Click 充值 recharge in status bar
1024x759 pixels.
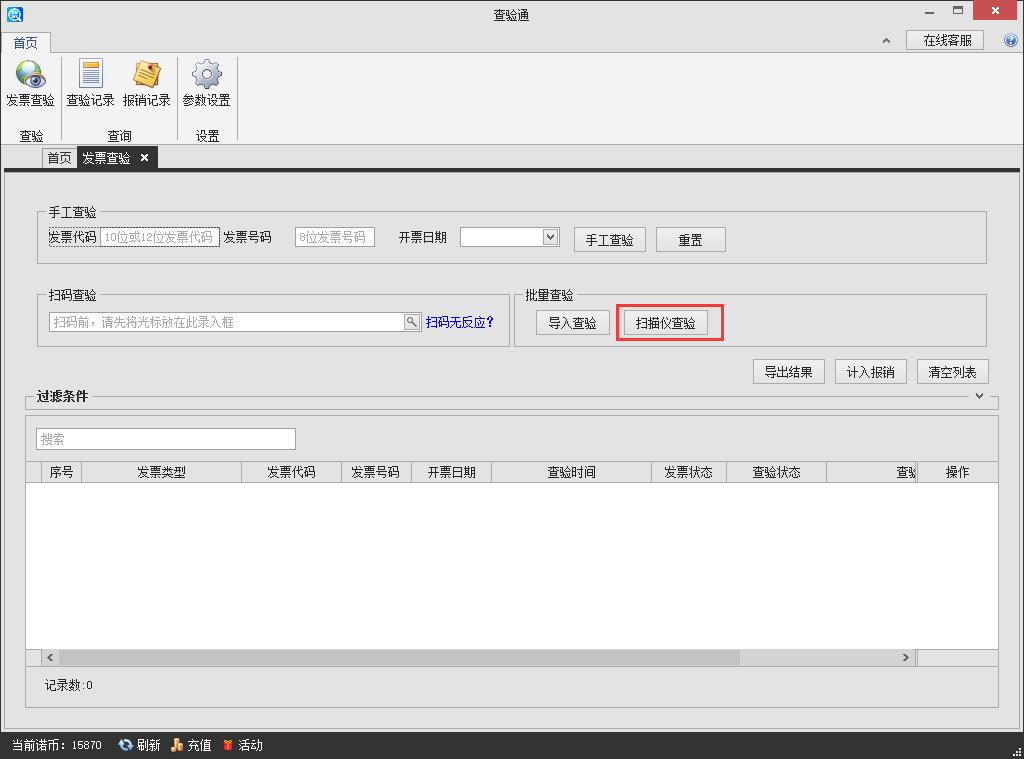click(x=191, y=745)
